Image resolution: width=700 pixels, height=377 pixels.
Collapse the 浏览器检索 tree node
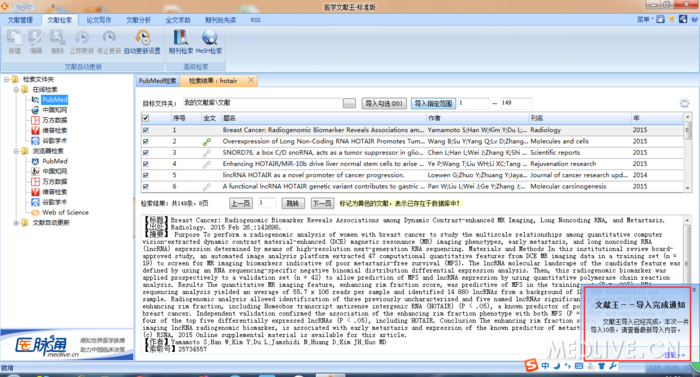16,151
